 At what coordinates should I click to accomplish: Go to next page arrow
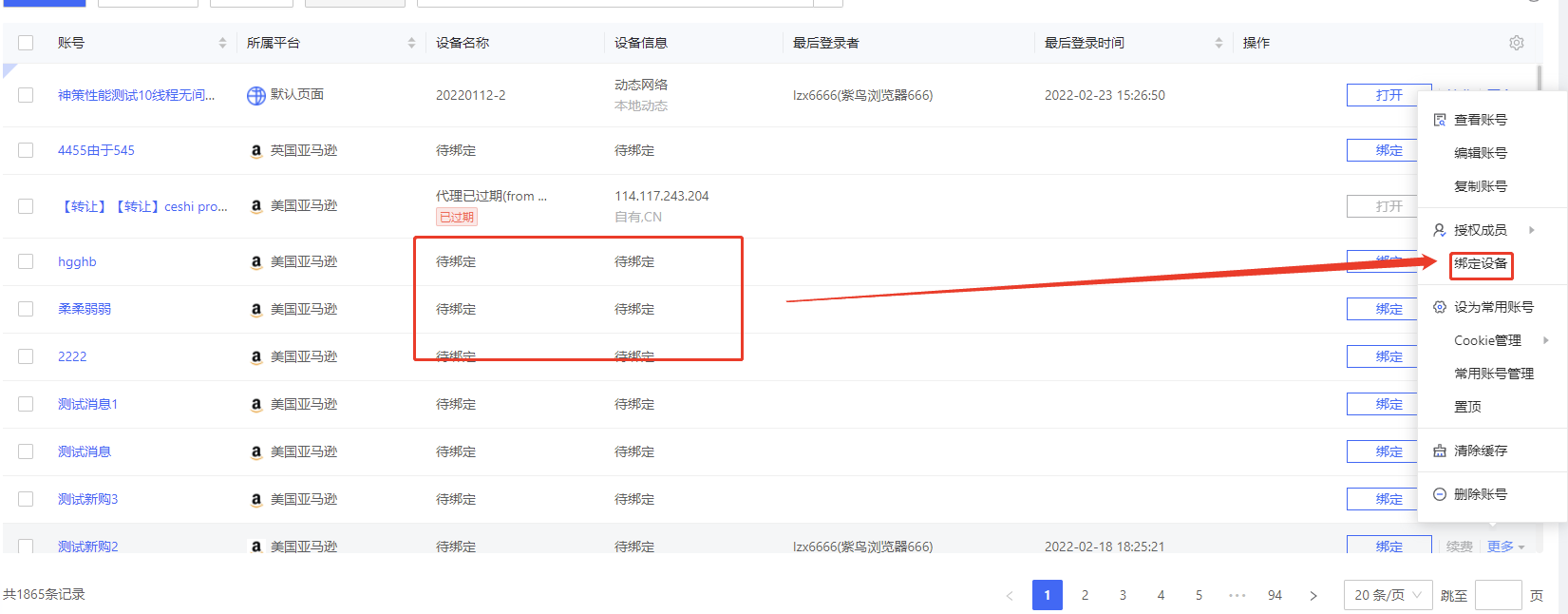pos(1313,595)
